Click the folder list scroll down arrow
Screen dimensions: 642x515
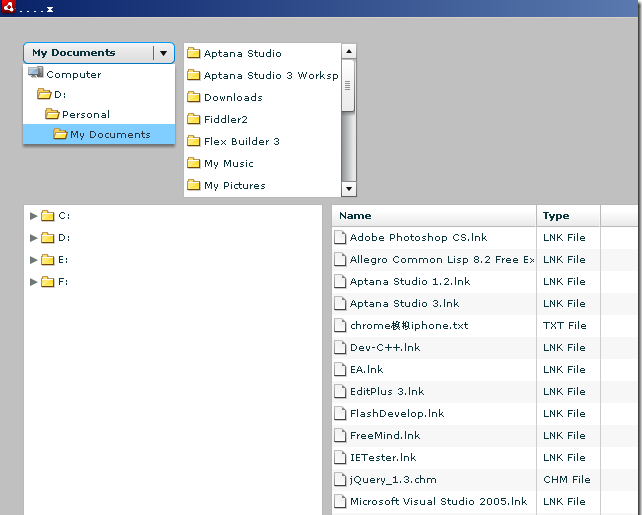click(348, 189)
